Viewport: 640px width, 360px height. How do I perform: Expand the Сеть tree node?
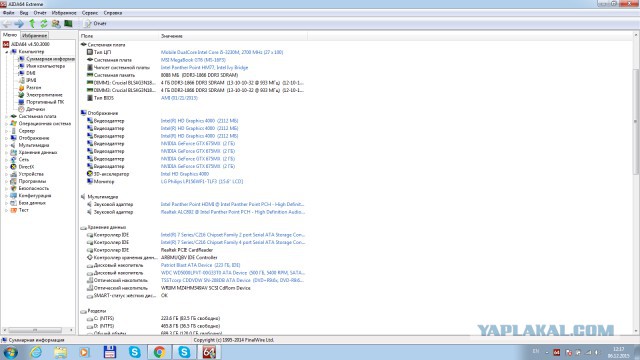[7, 160]
